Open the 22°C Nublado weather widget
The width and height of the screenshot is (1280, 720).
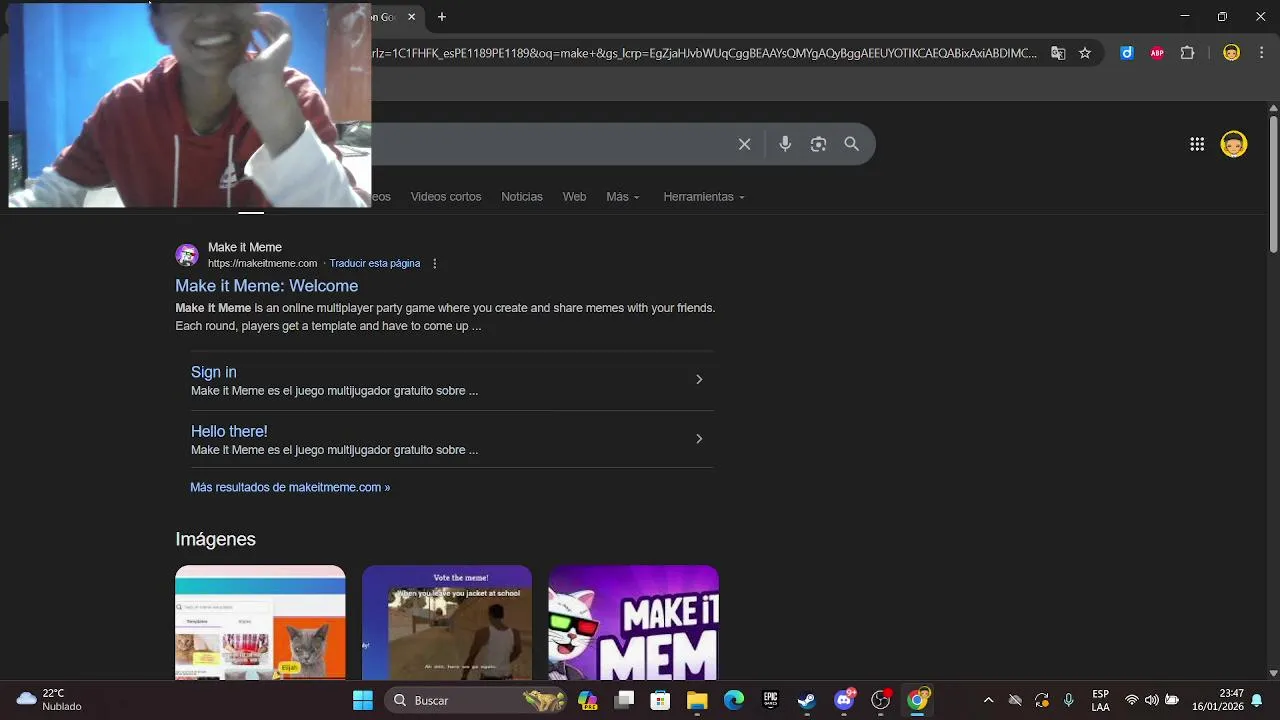50,700
